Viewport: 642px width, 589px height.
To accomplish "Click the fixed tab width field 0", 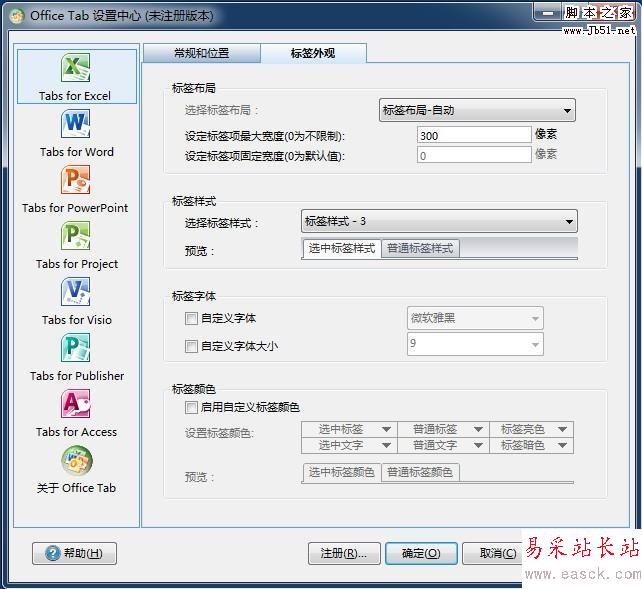I will click(474, 156).
